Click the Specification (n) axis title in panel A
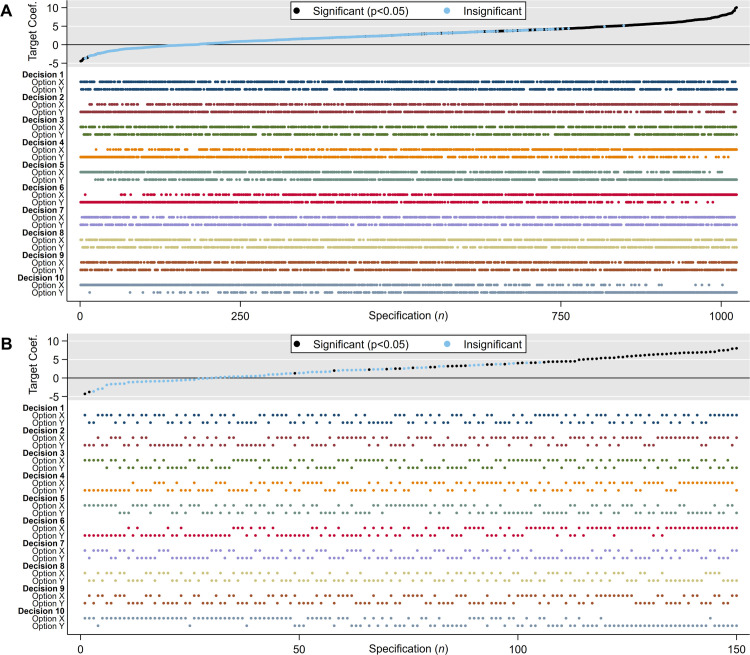The image size is (750, 655). point(408,316)
